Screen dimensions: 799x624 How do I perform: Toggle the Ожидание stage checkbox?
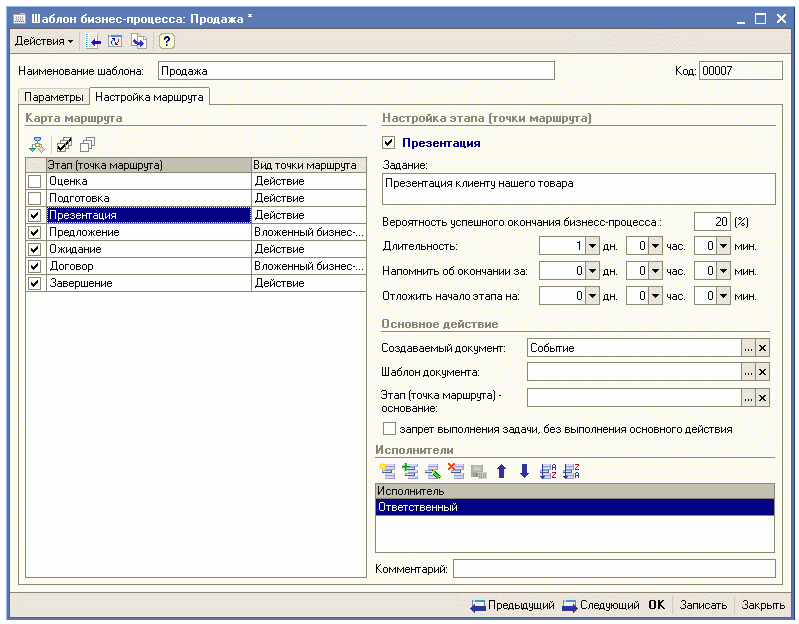pos(35,249)
